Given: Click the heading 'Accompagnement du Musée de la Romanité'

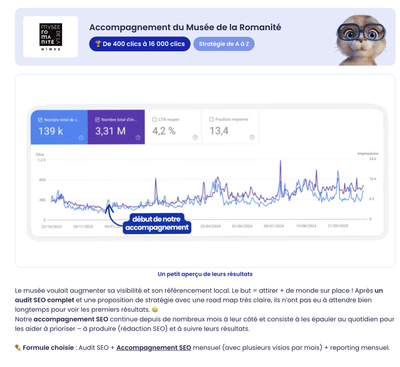Looking at the screenshot, I should (x=185, y=27).
